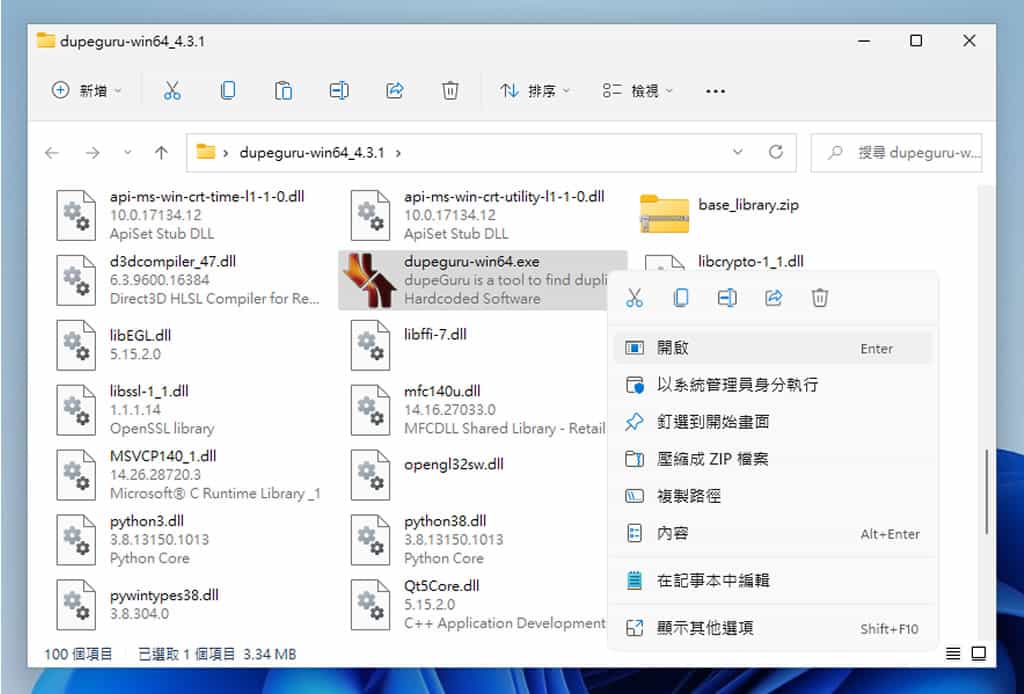
Task: Close the dupeguru-win64_4.3.1 window
Action: pos(969,40)
